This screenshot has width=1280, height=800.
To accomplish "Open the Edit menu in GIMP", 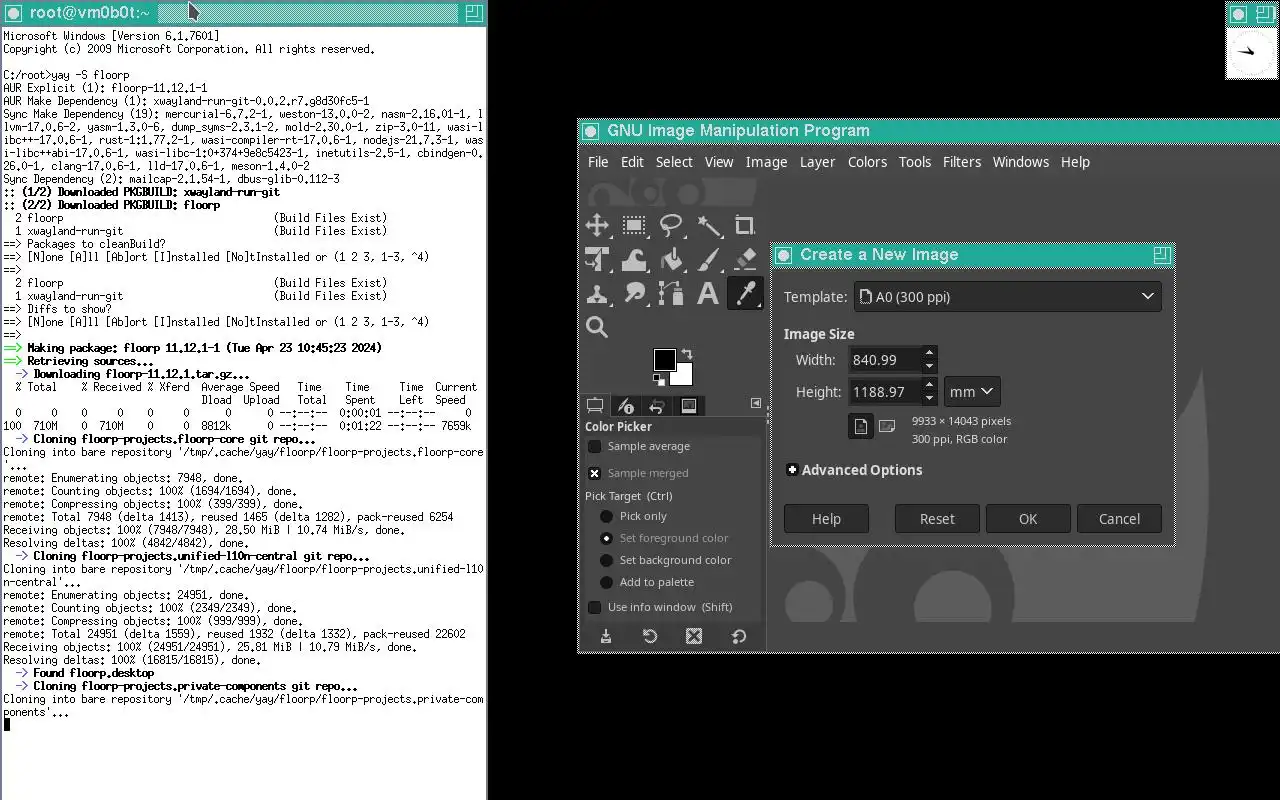I will coord(632,162).
